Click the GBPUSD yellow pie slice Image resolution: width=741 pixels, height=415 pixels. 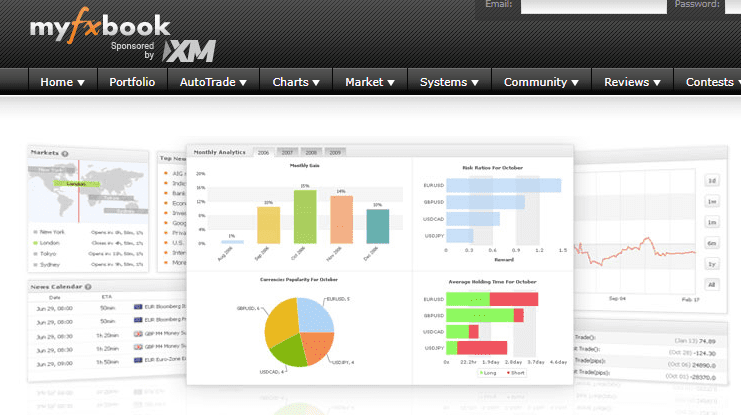281,322
